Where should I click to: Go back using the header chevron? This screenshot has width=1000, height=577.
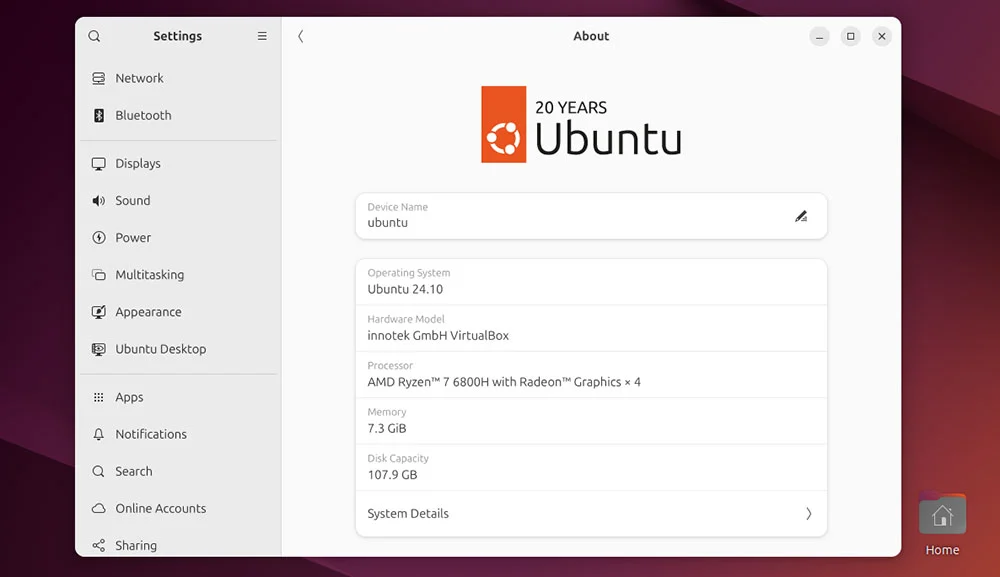click(300, 36)
